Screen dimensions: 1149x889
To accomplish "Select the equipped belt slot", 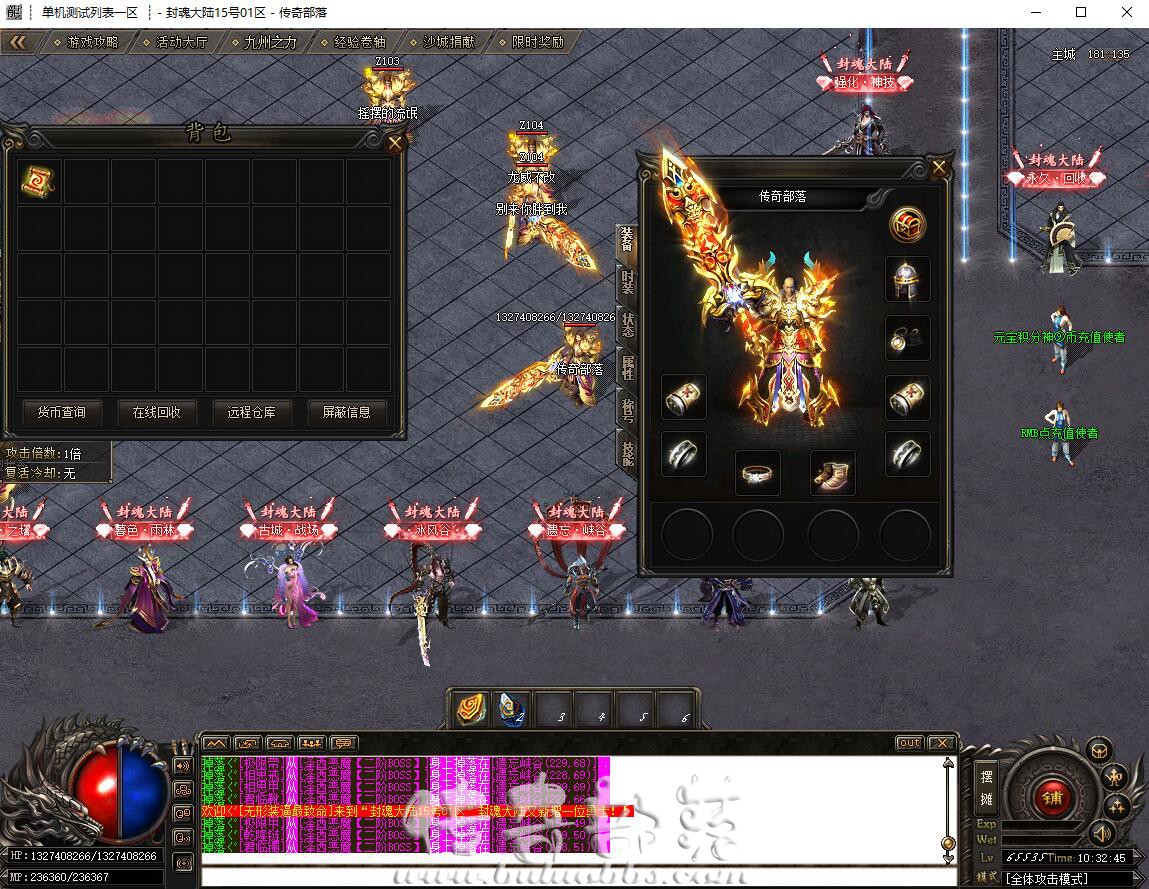I will pos(757,473).
